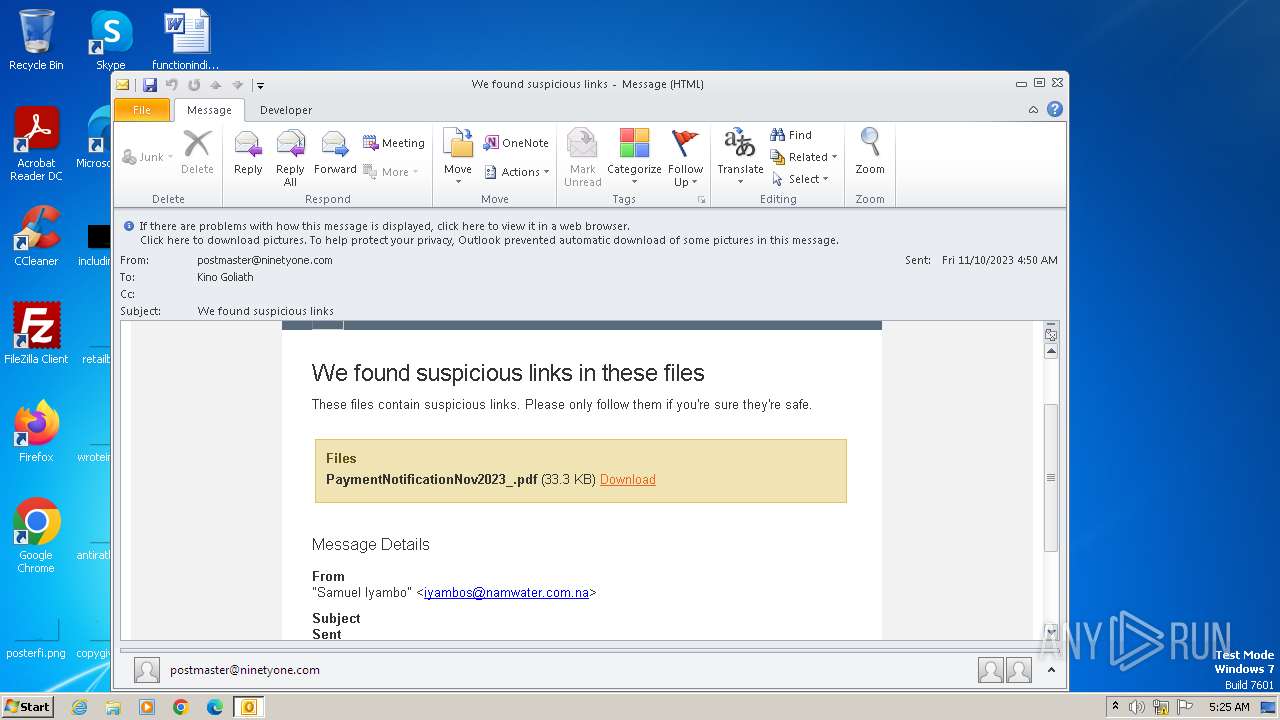1280x720 pixels.
Task: Click the Save icon in quick access toolbar
Action: pyautogui.click(x=150, y=85)
